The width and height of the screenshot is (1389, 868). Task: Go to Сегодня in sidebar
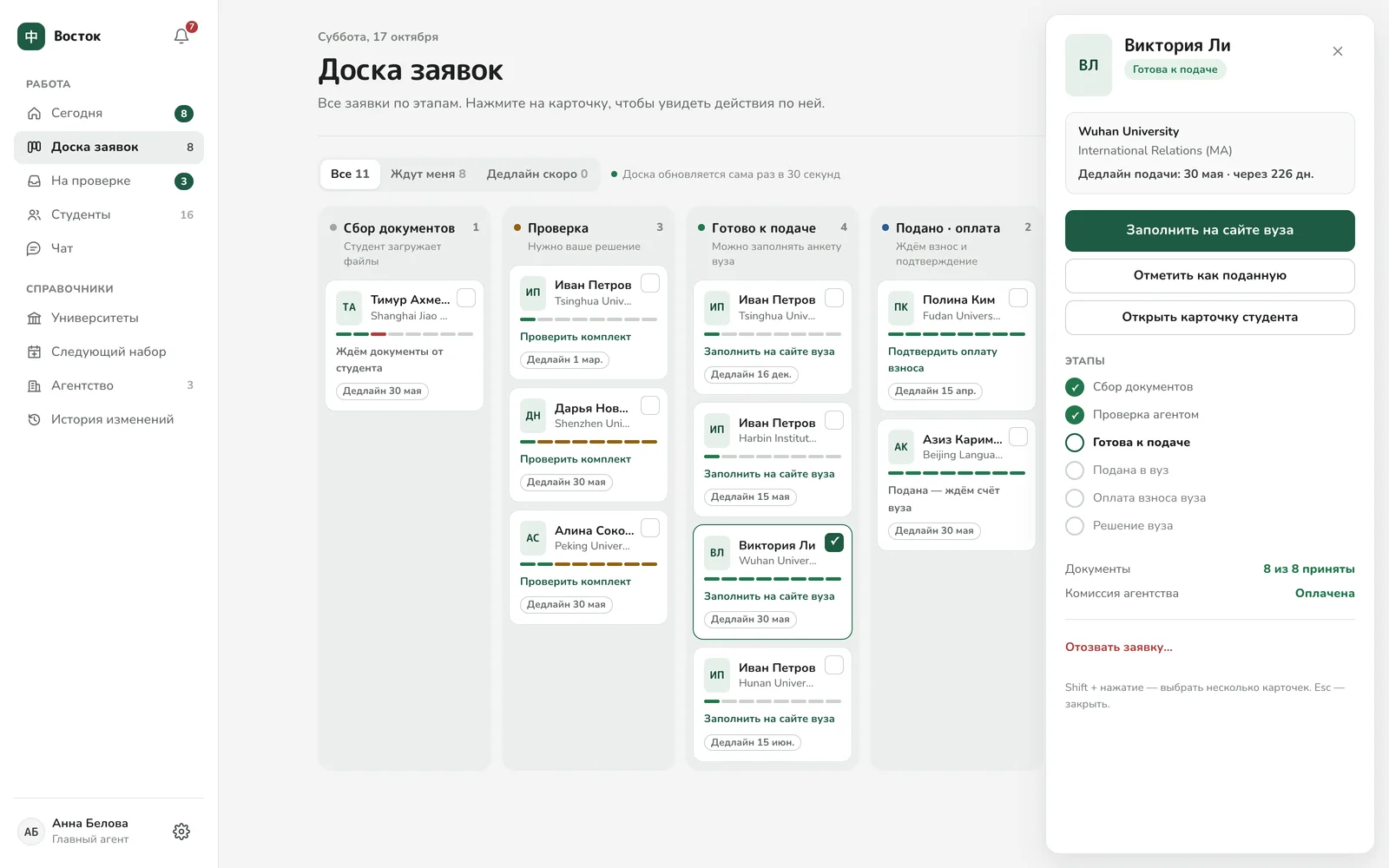click(x=109, y=113)
